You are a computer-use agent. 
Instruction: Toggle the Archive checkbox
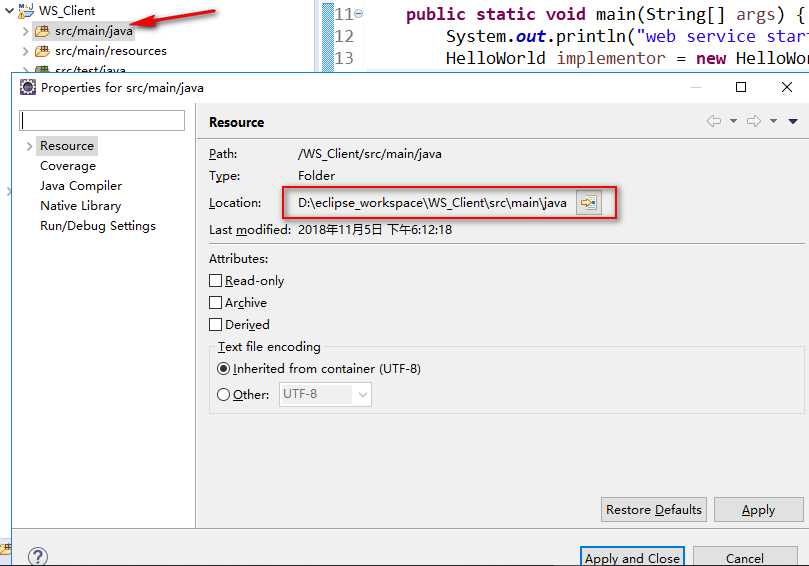tap(215, 302)
